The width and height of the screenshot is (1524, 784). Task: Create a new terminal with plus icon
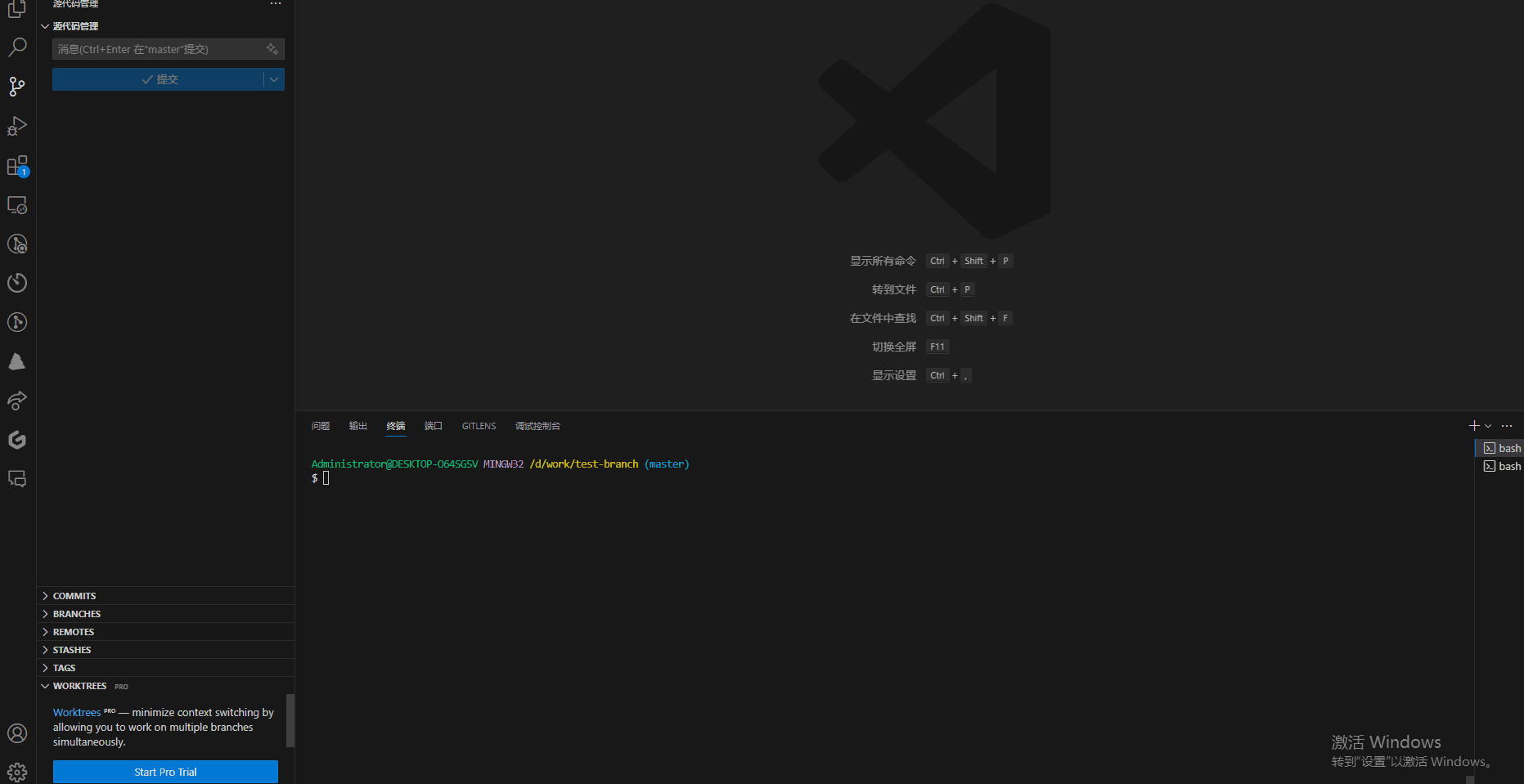click(x=1473, y=425)
